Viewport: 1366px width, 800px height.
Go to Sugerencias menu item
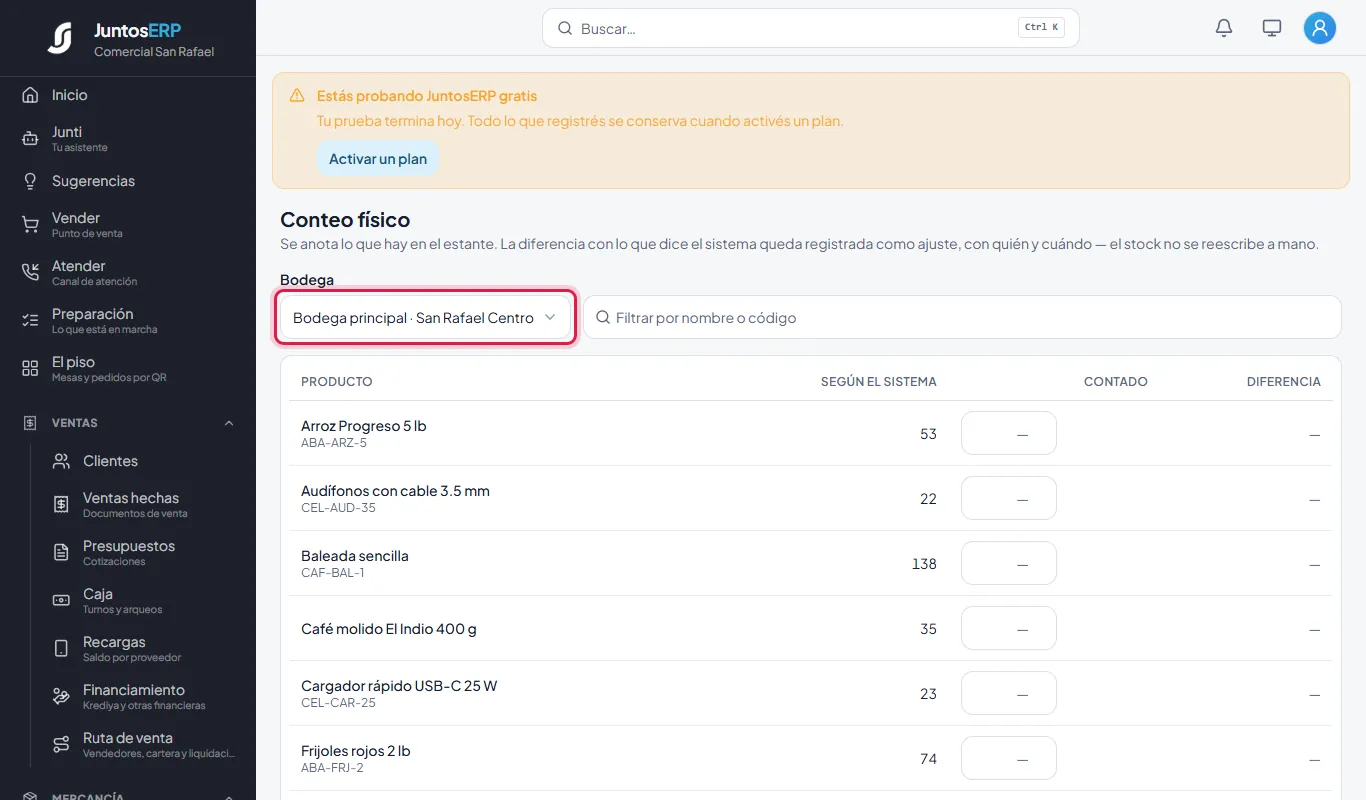click(128, 181)
